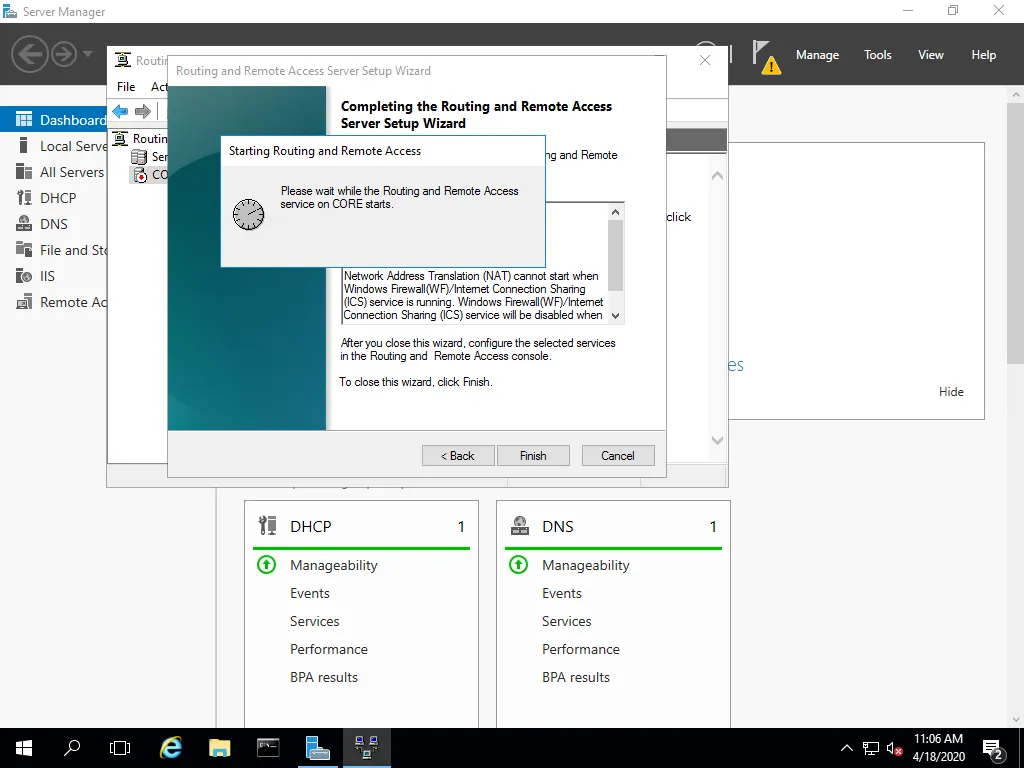Select the Server Status node icon
Screen dimensions: 1024x768
[x=138, y=157]
